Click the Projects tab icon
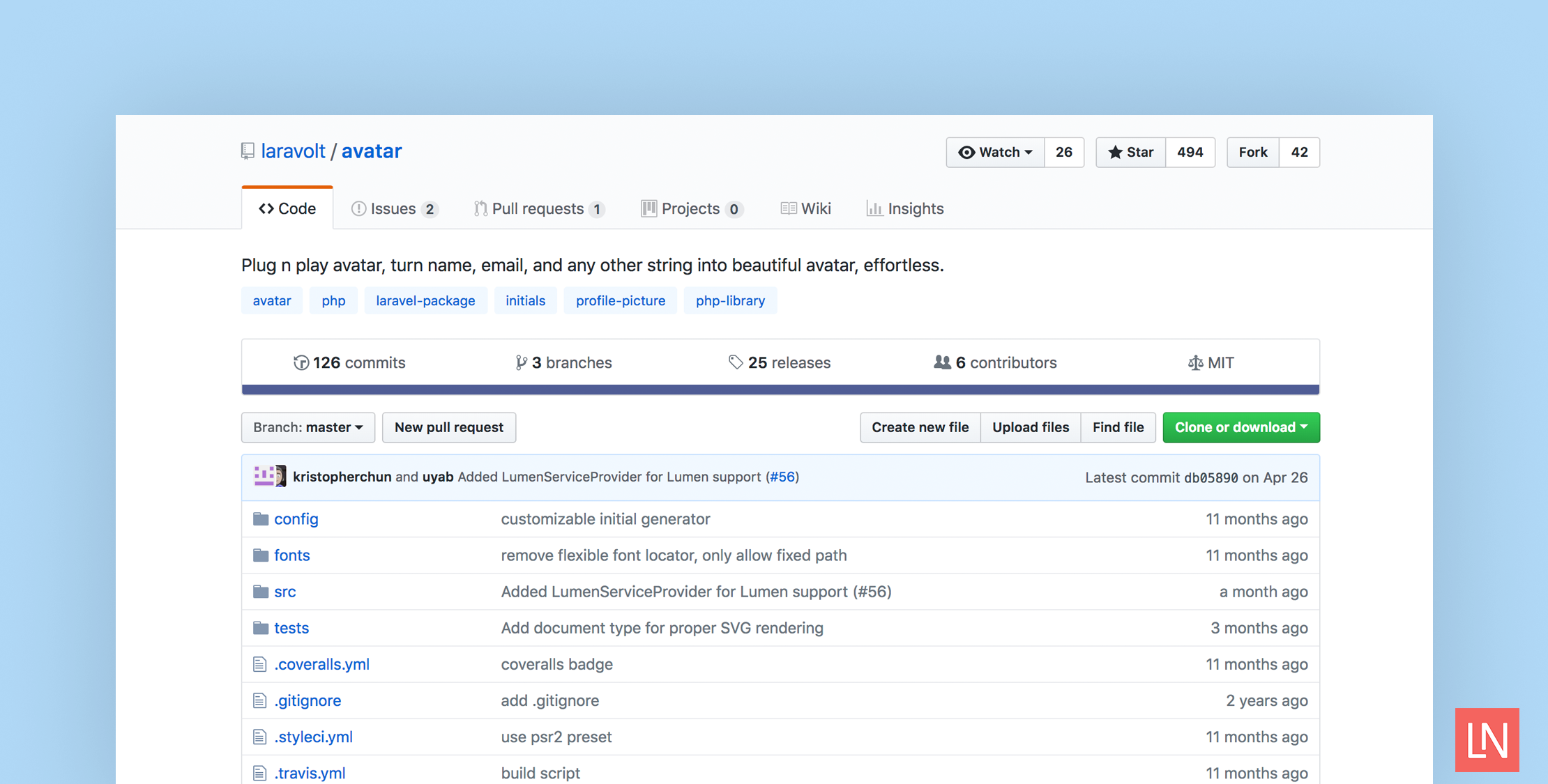The height and width of the screenshot is (784, 1548). 648,208
